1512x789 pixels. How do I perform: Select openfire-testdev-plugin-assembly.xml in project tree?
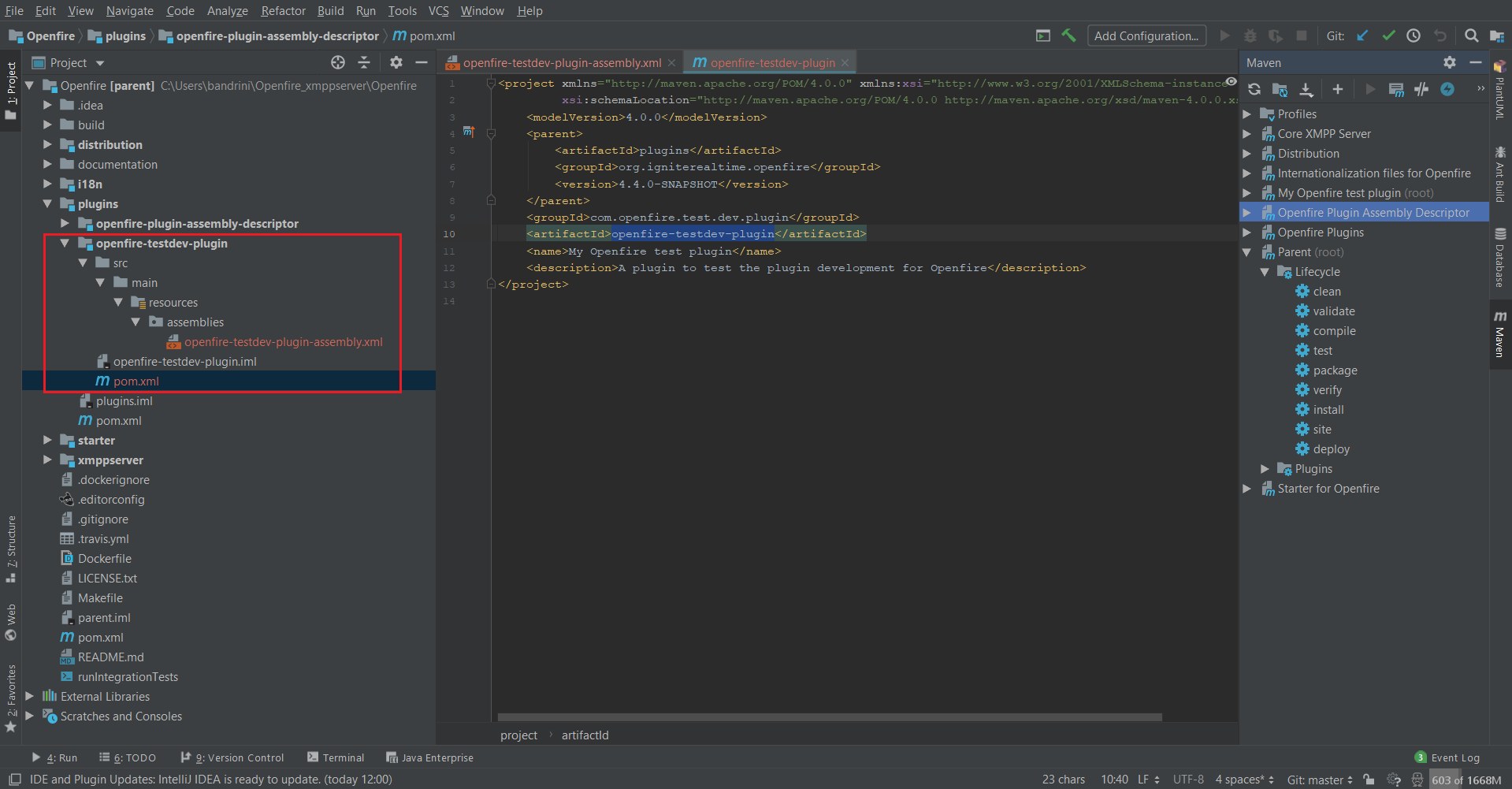click(x=284, y=341)
